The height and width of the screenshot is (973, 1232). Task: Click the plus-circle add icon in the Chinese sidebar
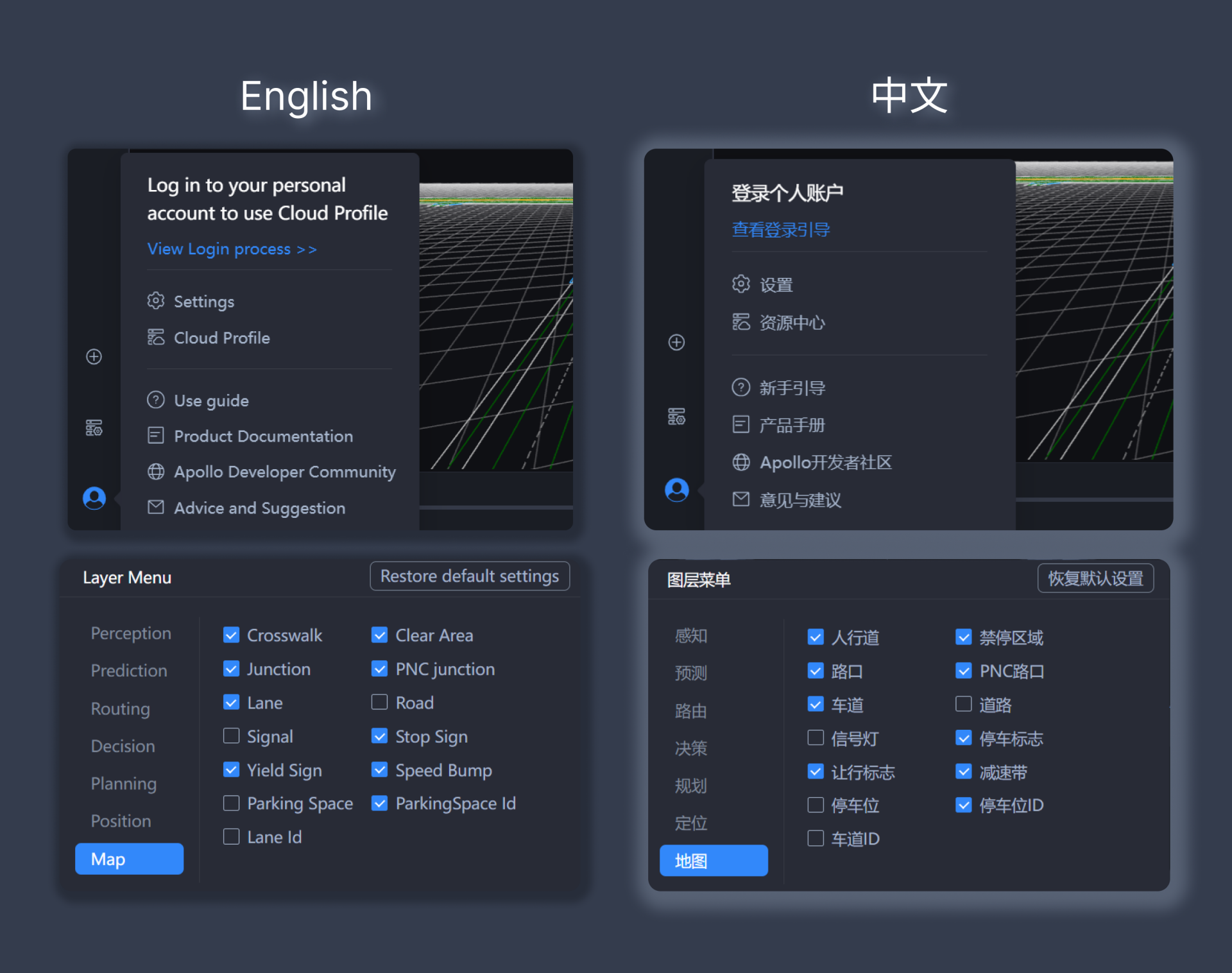pos(676,342)
